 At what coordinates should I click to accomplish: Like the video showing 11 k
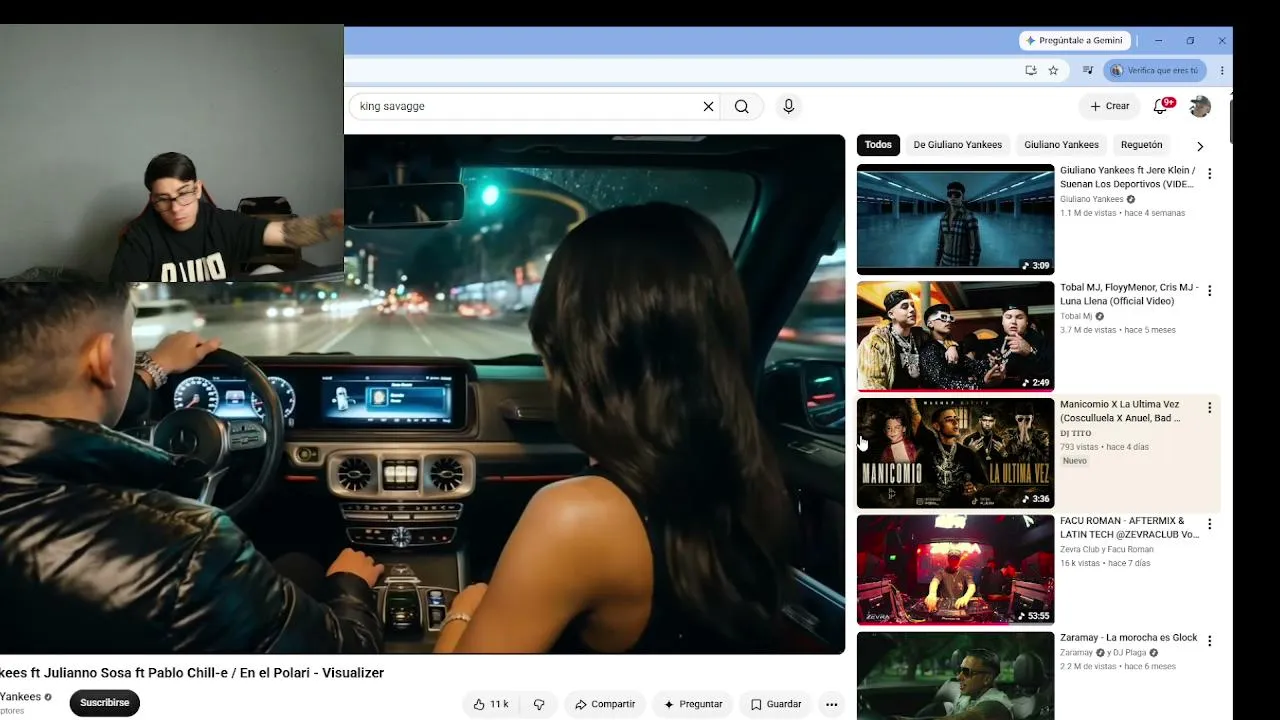tap(490, 704)
